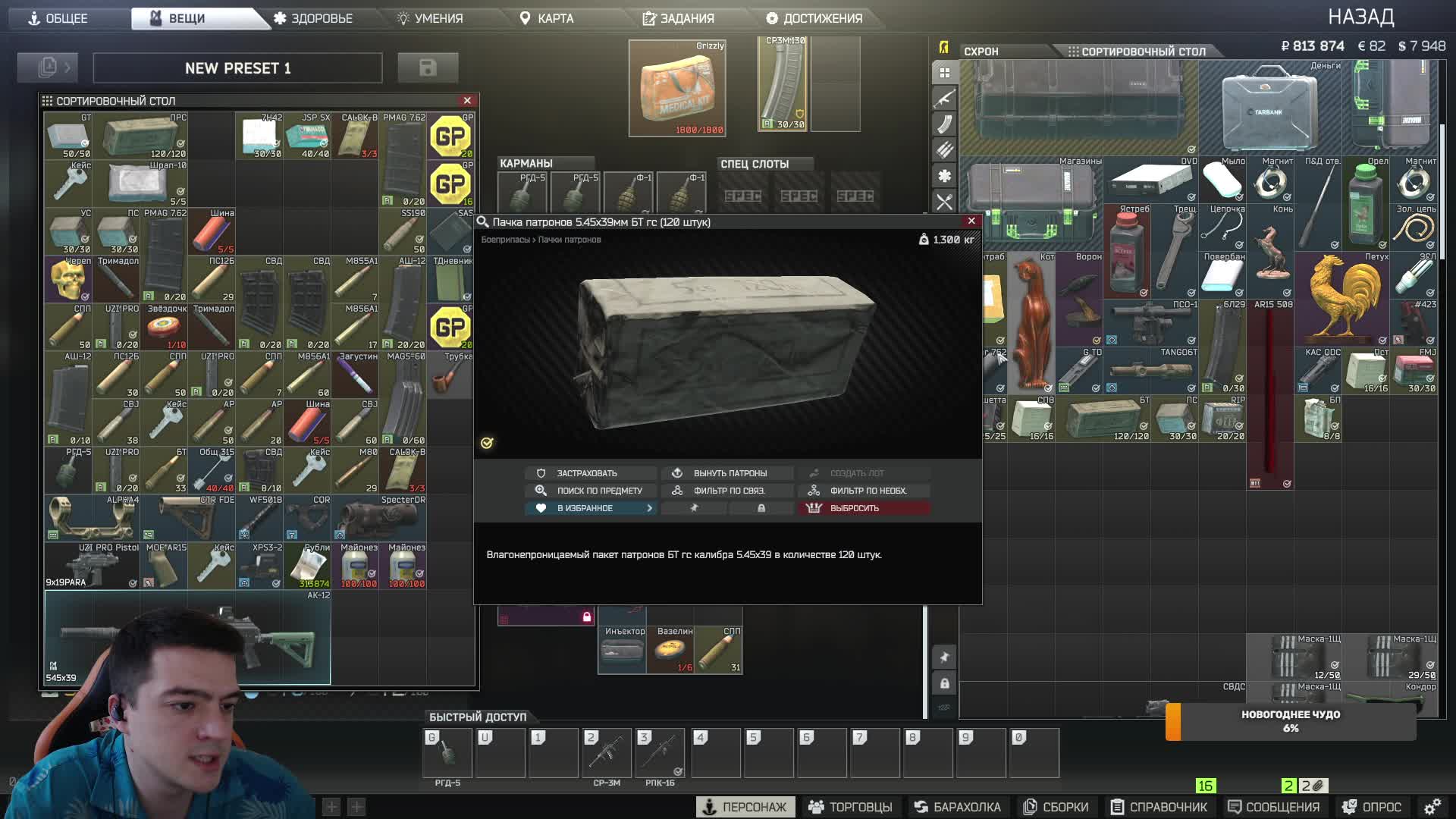
Task: Toggle the pin icon beside the stash
Action: point(944,657)
